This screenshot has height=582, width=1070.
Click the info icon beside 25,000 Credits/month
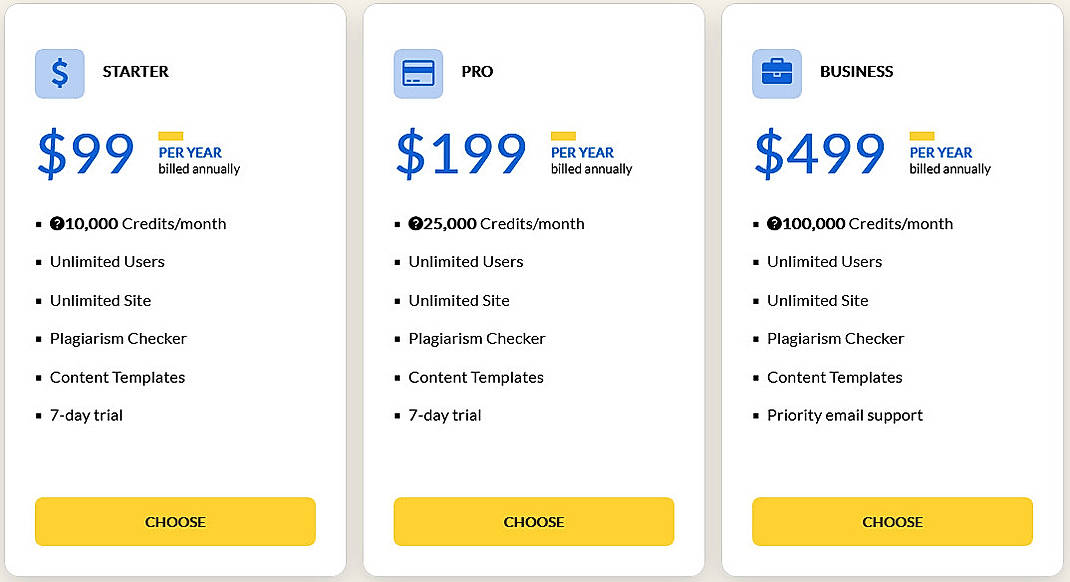pyautogui.click(x=416, y=223)
